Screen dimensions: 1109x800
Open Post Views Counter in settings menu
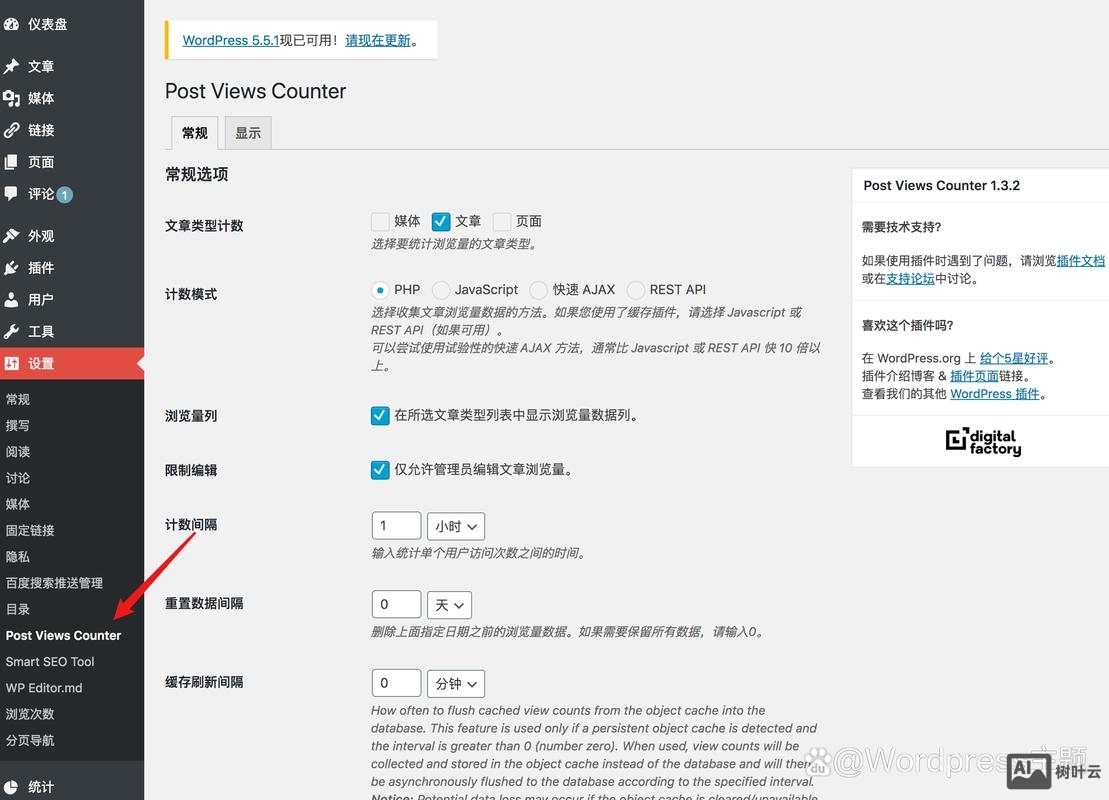click(64, 635)
